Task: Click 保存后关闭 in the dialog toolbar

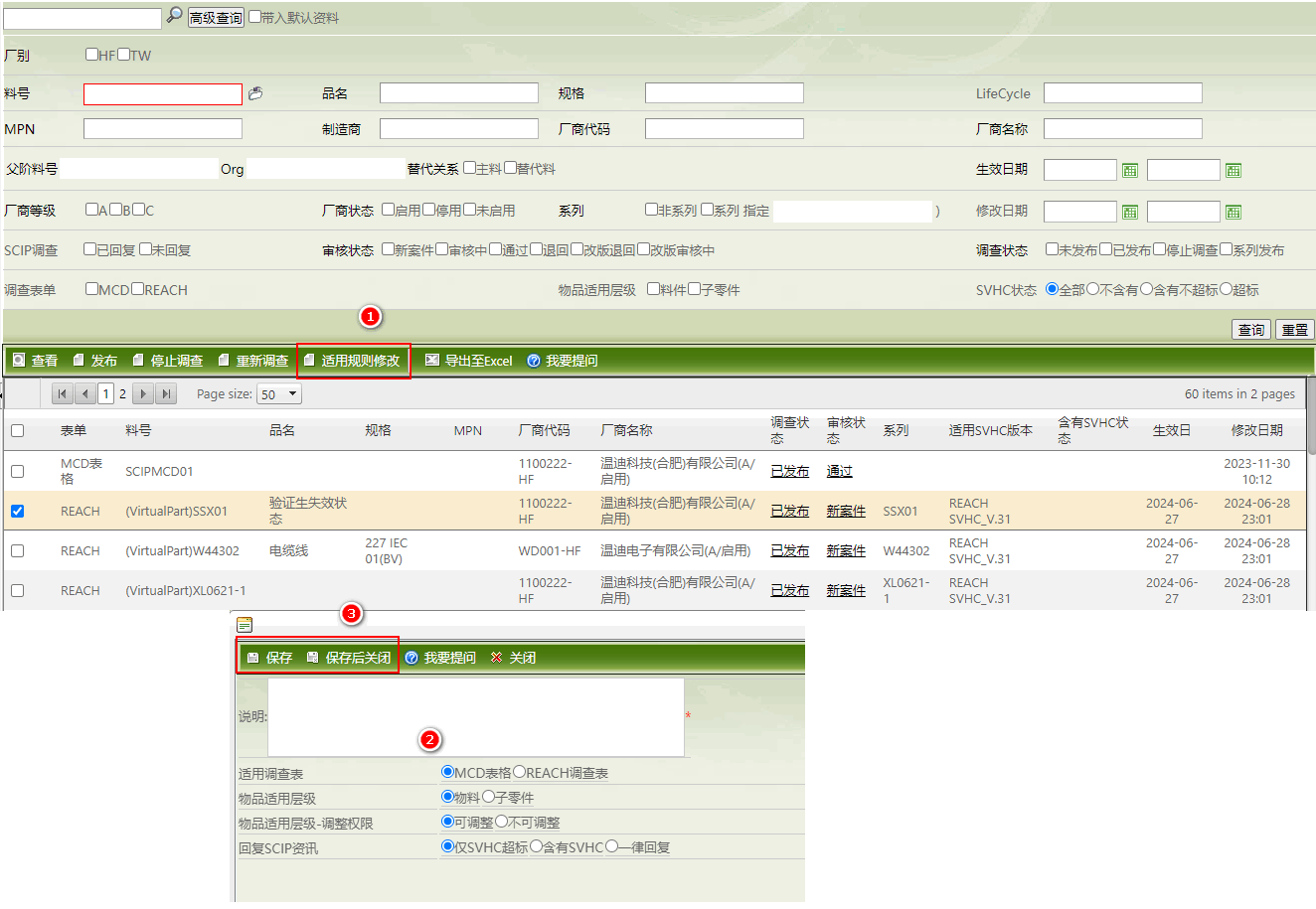Action: point(349,658)
